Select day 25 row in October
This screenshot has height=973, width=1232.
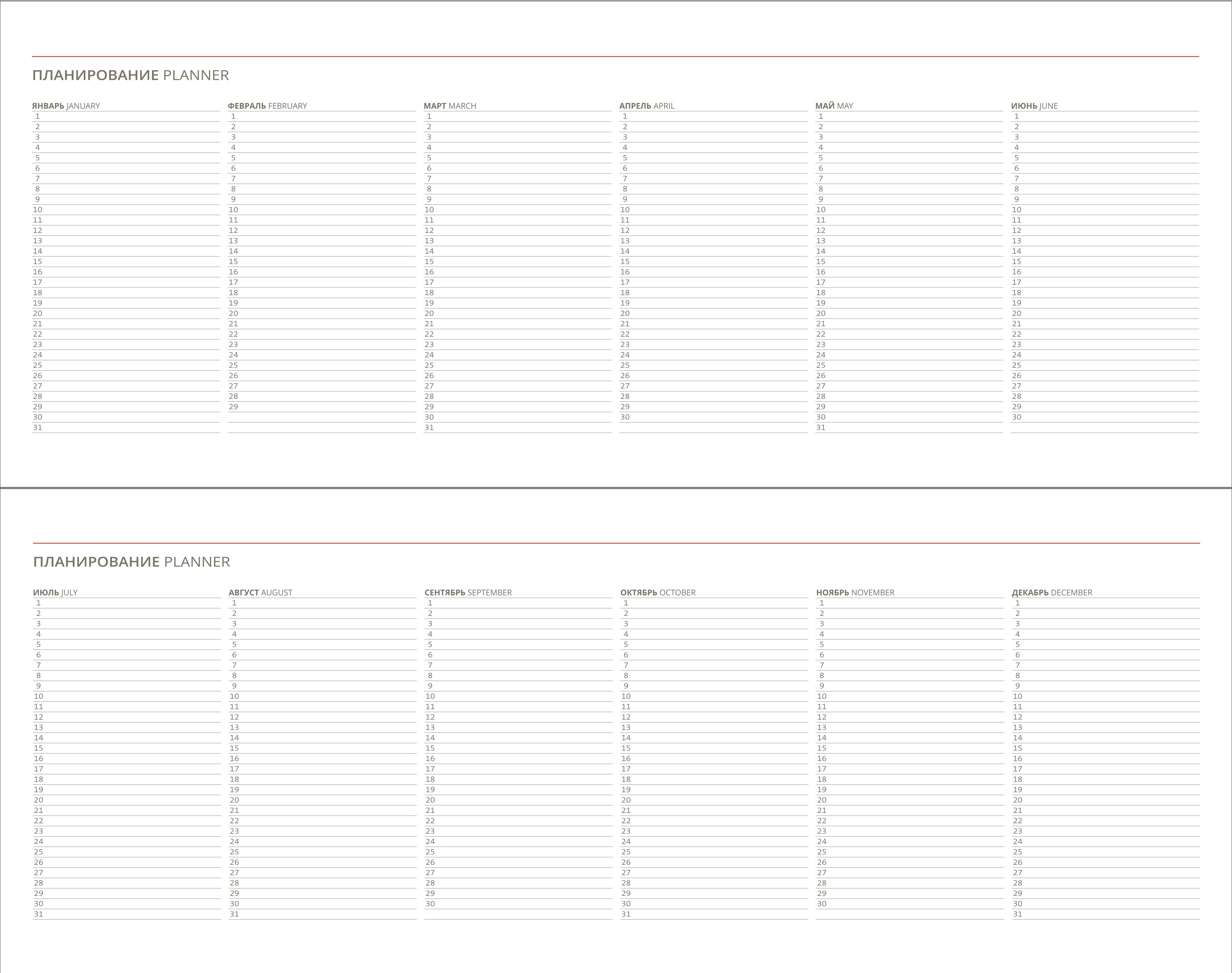714,852
